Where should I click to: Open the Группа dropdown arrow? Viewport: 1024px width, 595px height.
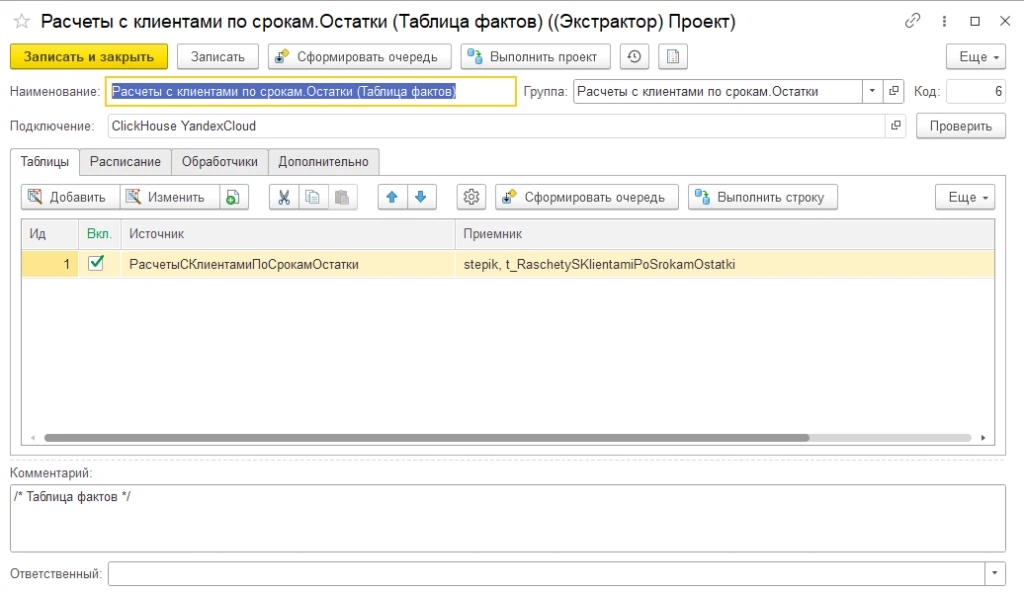[872, 90]
